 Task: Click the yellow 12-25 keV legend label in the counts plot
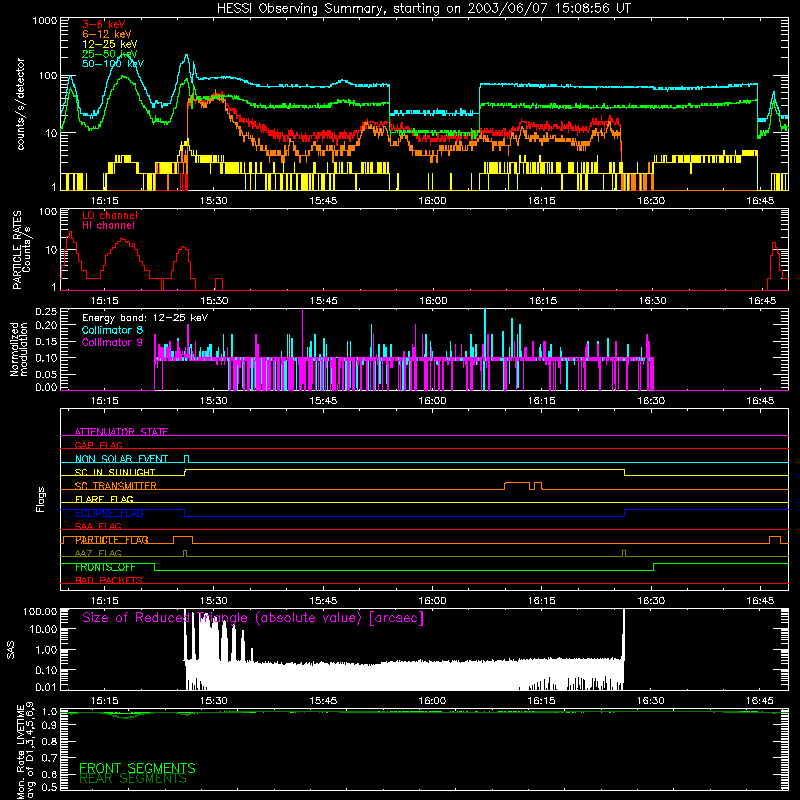pos(110,44)
